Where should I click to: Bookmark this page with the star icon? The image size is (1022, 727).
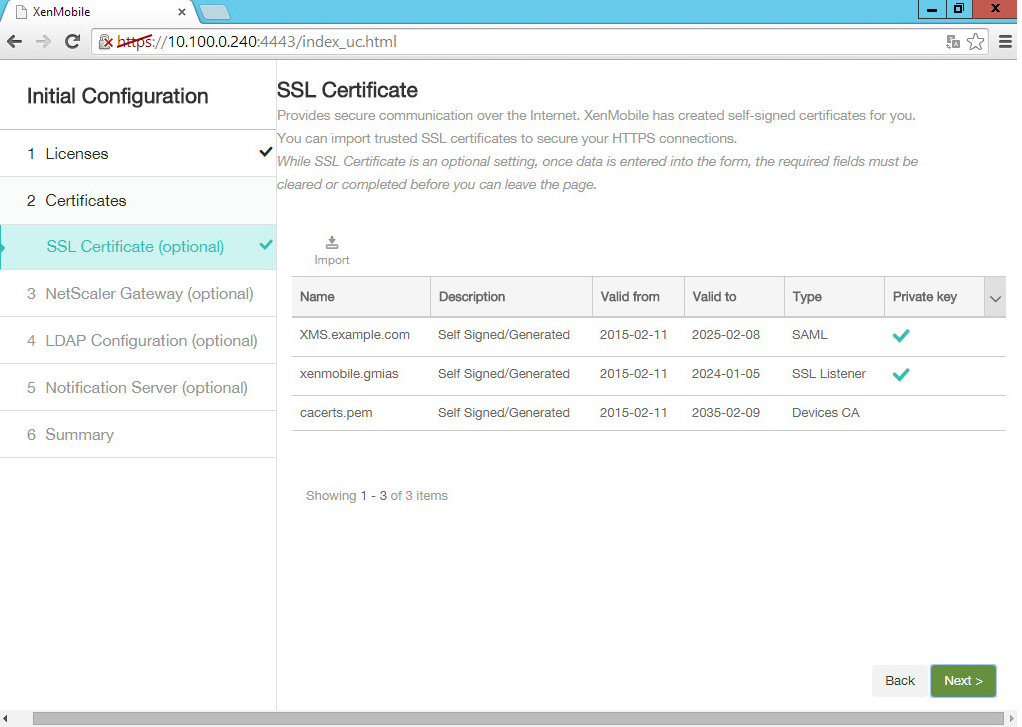[x=976, y=42]
